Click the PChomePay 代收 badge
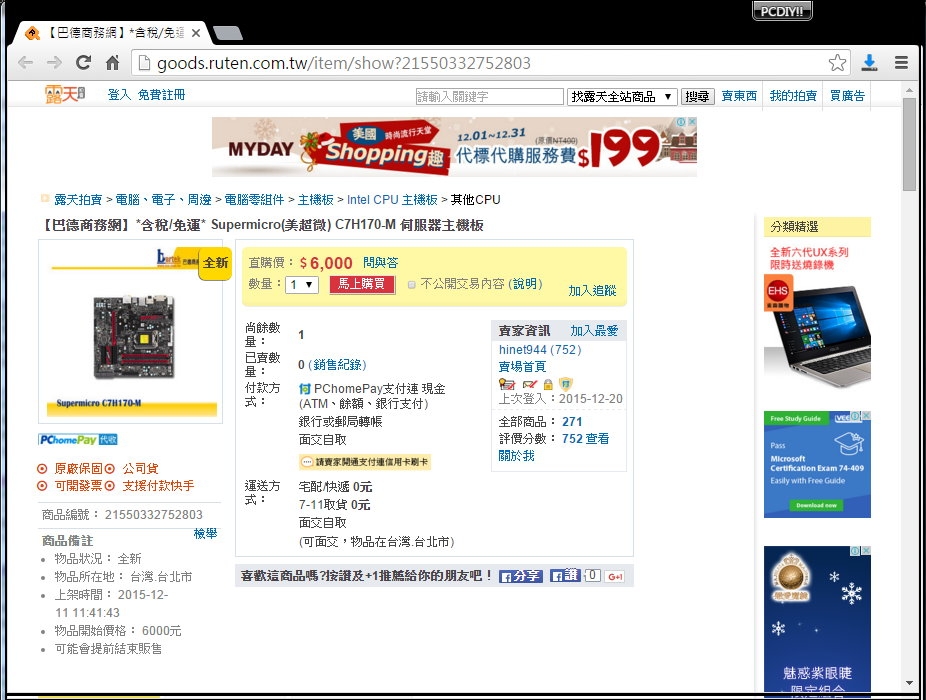 [x=78, y=439]
